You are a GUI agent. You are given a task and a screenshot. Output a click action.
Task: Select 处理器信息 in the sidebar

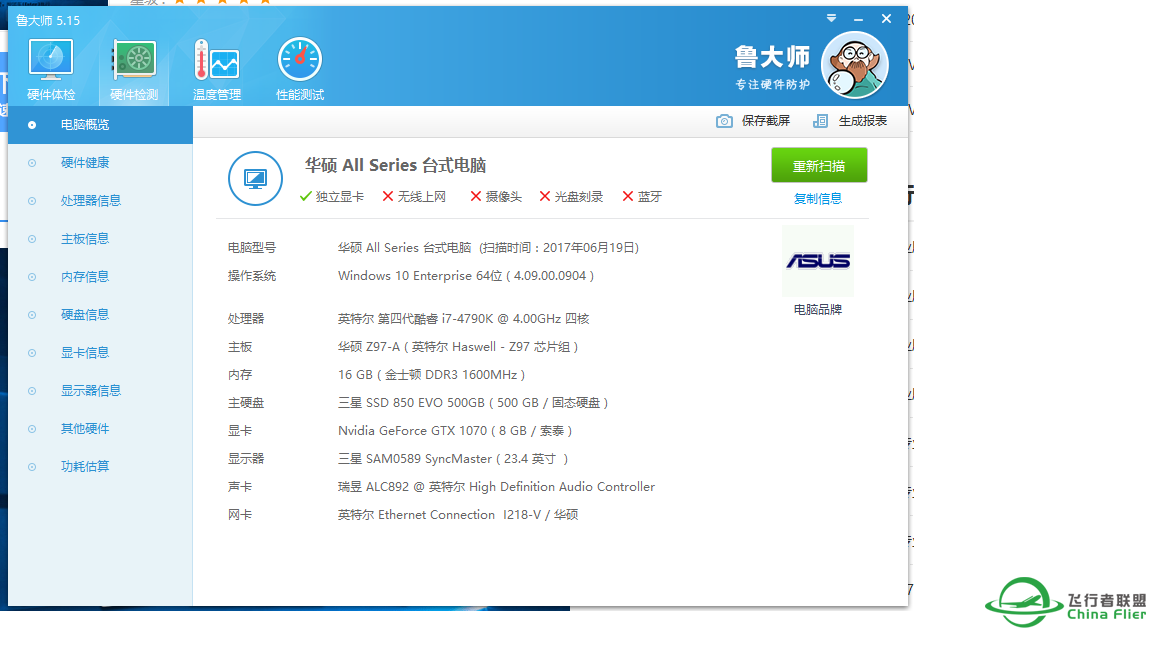point(100,201)
